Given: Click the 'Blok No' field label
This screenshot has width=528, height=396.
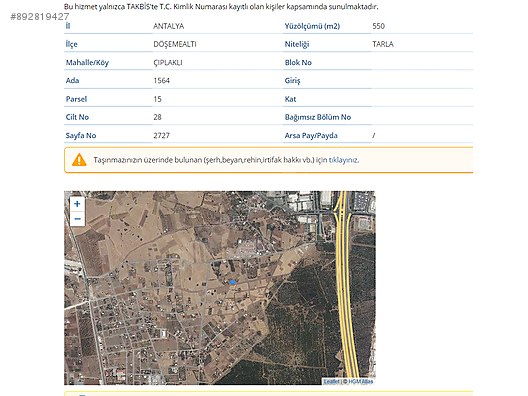Looking at the screenshot, I should coord(298,63).
